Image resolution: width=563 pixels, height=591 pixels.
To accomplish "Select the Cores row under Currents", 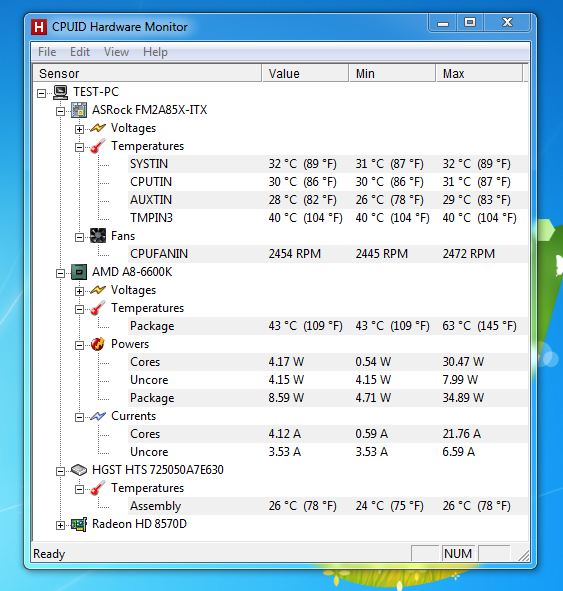I will tap(328, 434).
